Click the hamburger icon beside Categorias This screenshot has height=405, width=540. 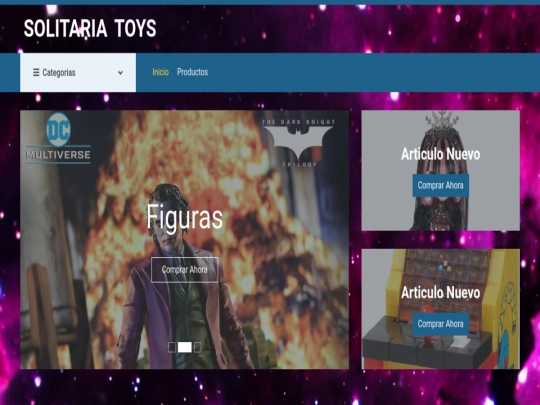[36, 72]
